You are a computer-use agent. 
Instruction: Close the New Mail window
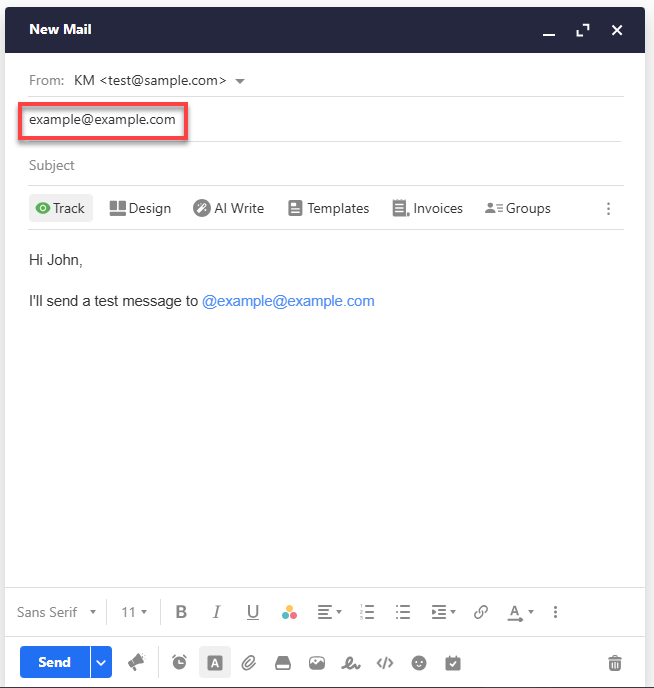coord(617,30)
